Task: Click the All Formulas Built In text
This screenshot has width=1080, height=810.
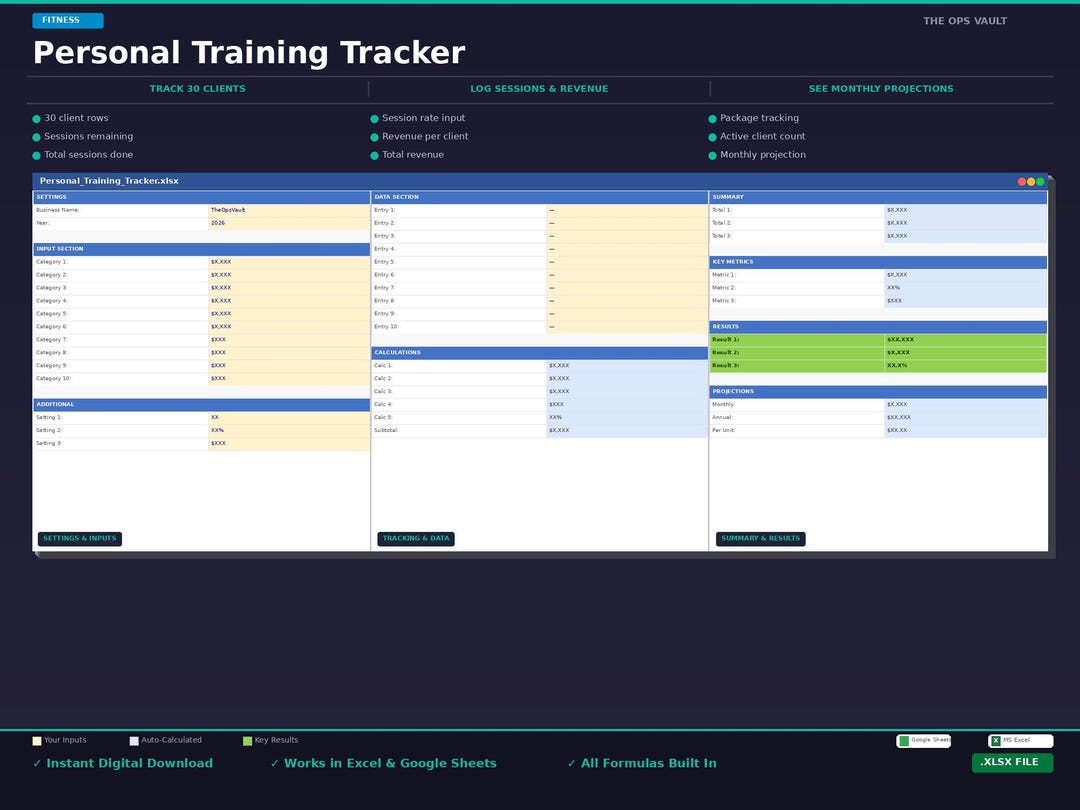Action: [x=648, y=763]
